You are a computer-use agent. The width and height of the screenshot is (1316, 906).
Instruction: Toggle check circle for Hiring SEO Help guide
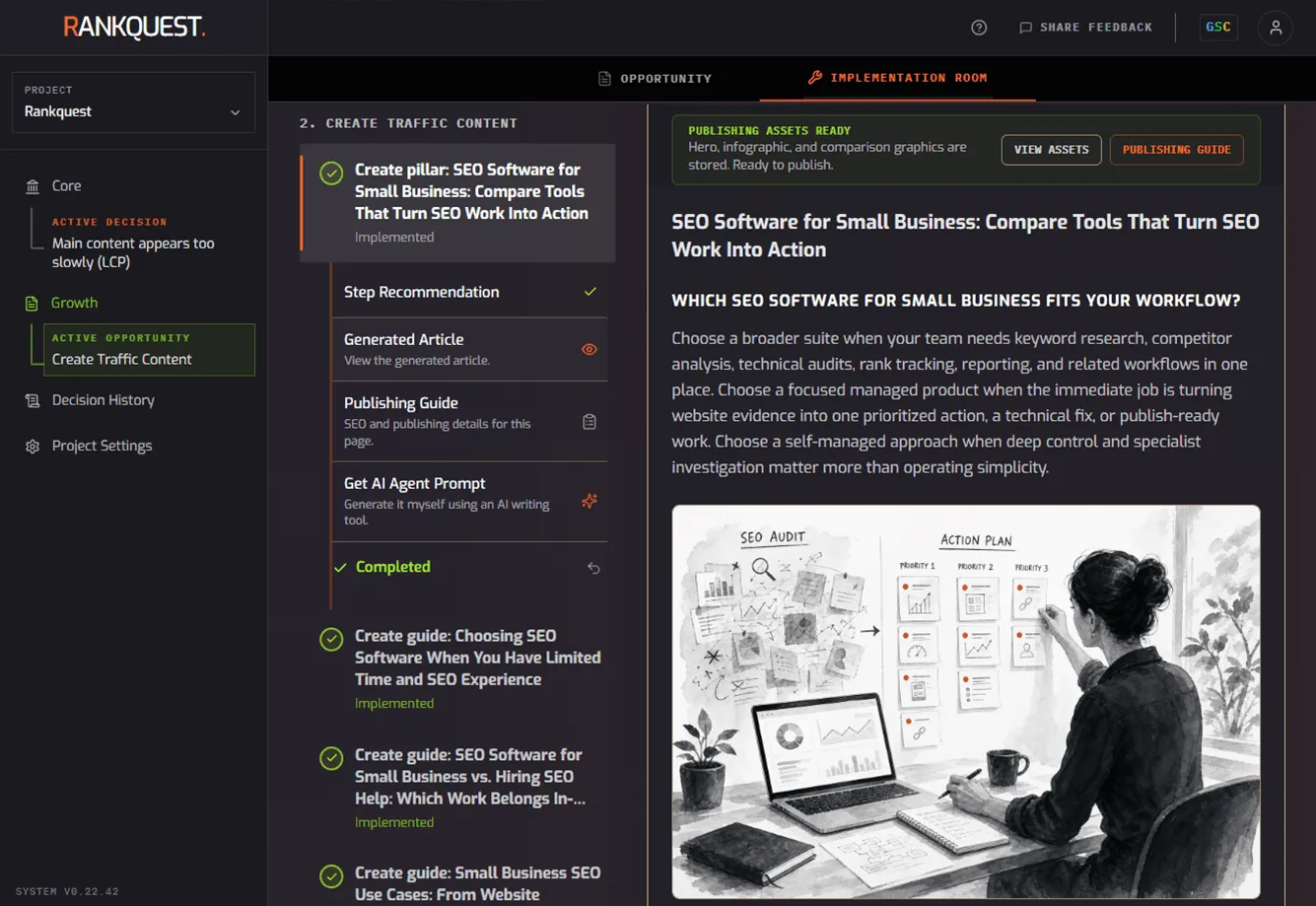click(331, 758)
